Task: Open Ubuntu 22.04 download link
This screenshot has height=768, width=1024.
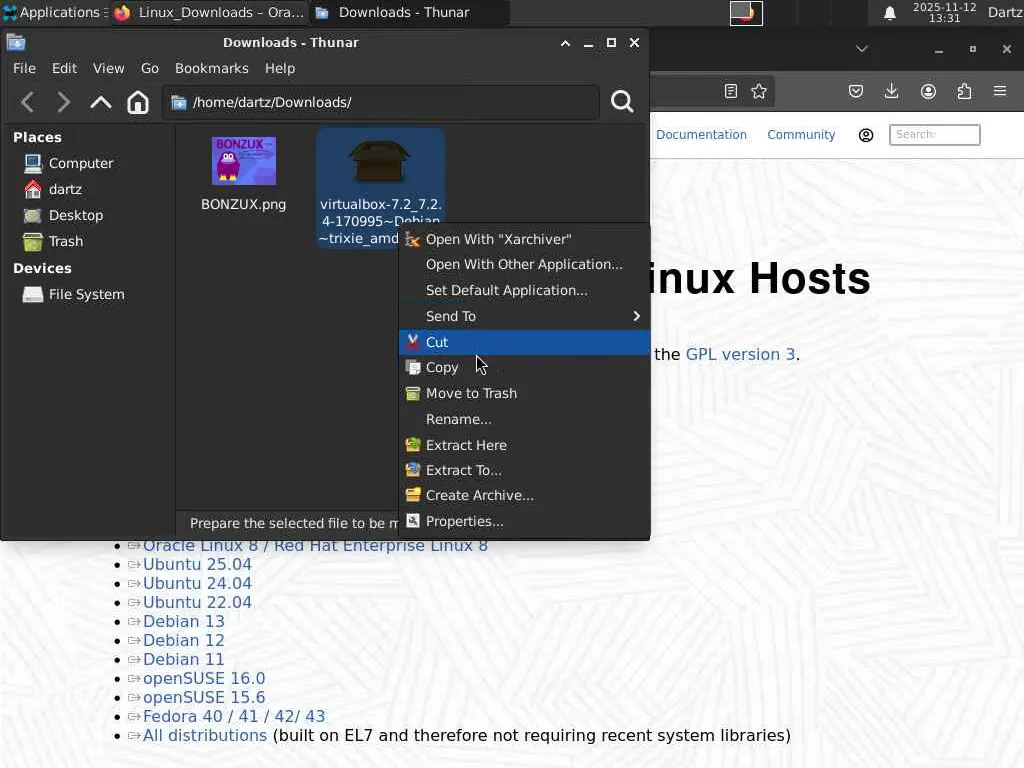Action: pos(197,603)
